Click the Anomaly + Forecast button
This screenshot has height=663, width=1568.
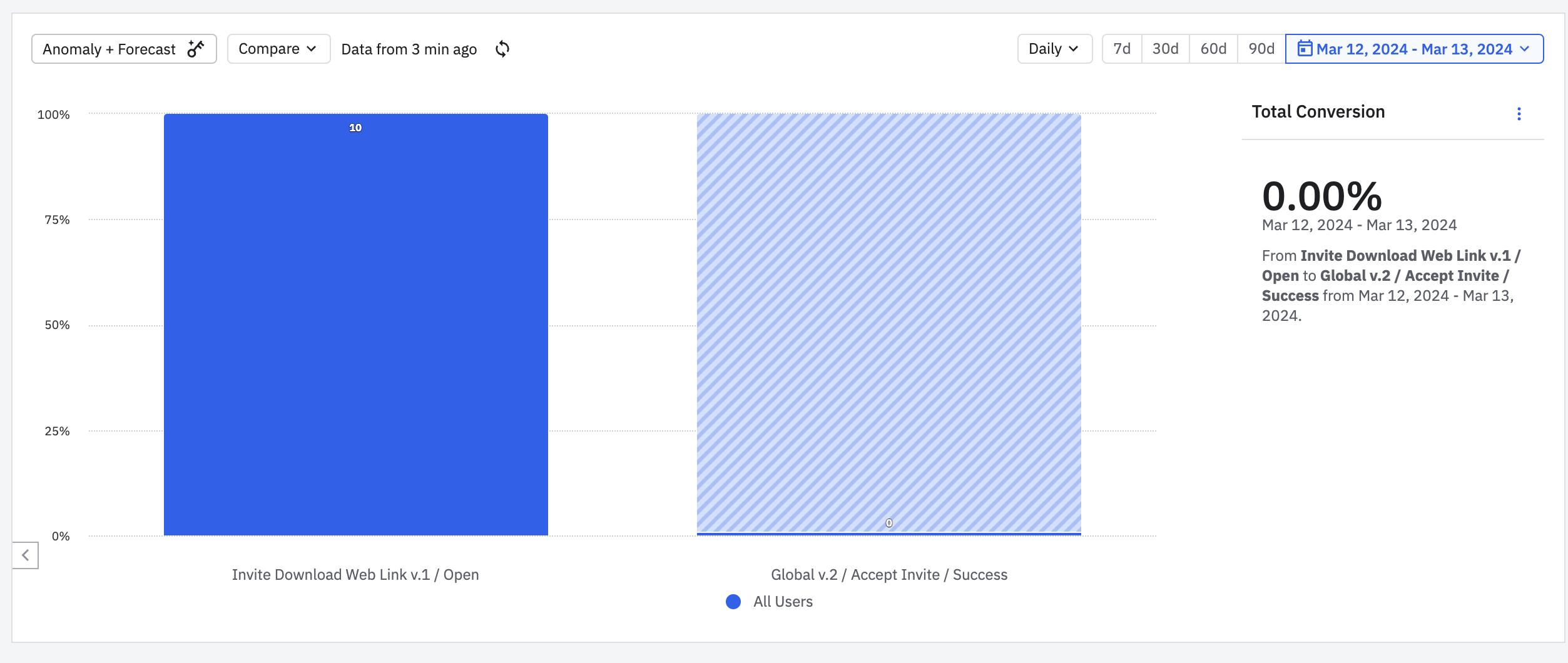pos(109,49)
